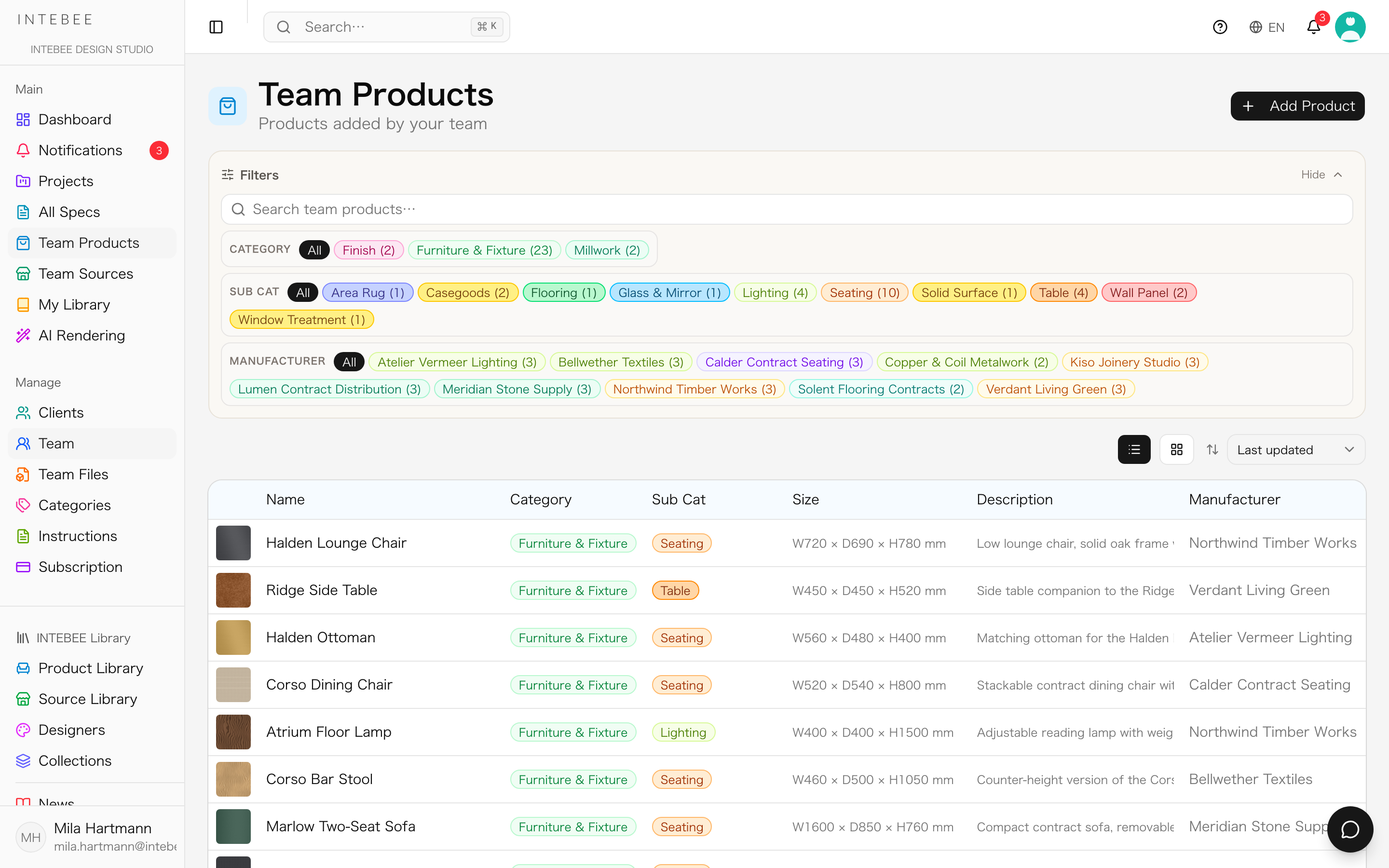The width and height of the screenshot is (1389, 868).
Task: Click the AI Rendering wand icon
Action: (23, 335)
